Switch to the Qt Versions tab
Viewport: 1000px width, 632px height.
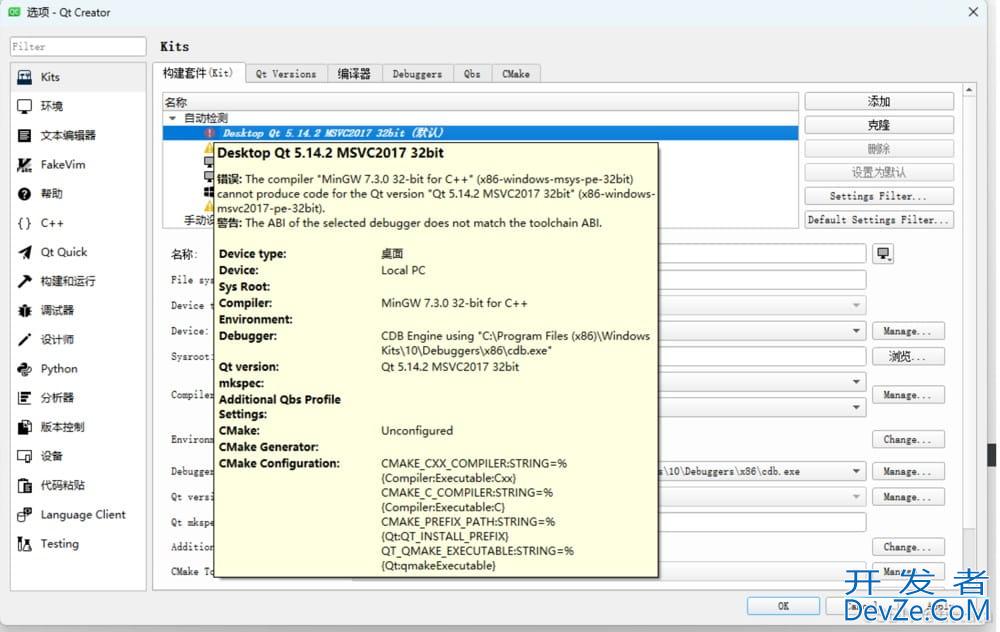click(x=286, y=74)
